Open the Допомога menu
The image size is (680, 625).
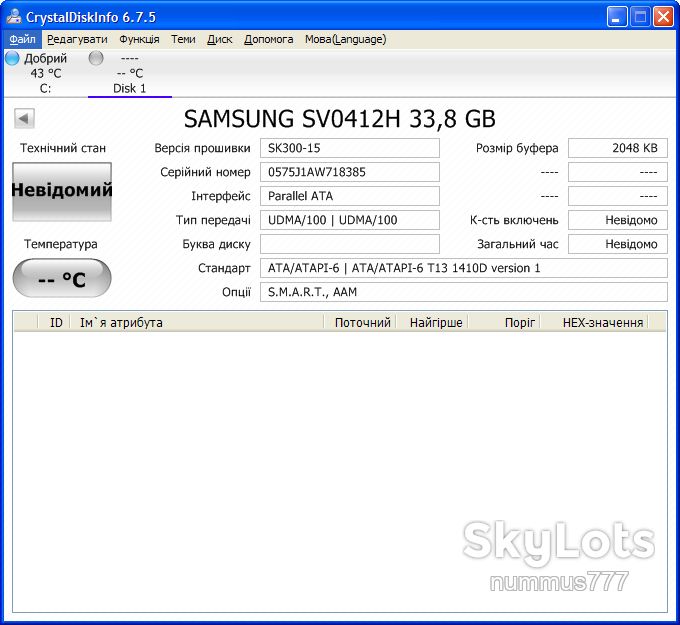click(268, 39)
